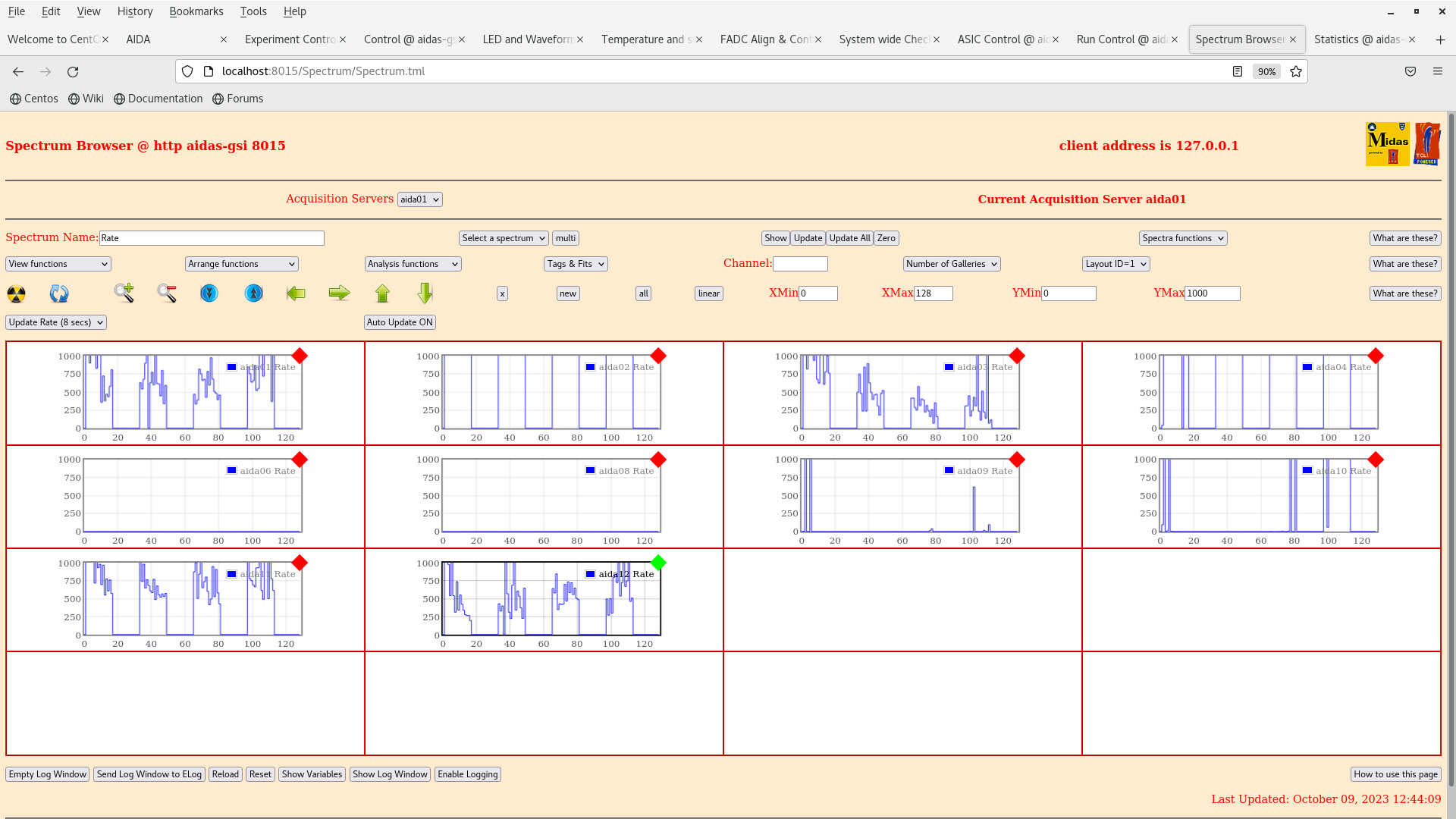Image resolution: width=1456 pixels, height=819 pixels.
Task: Click the magnifier zoom-in icon
Action: click(x=124, y=293)
